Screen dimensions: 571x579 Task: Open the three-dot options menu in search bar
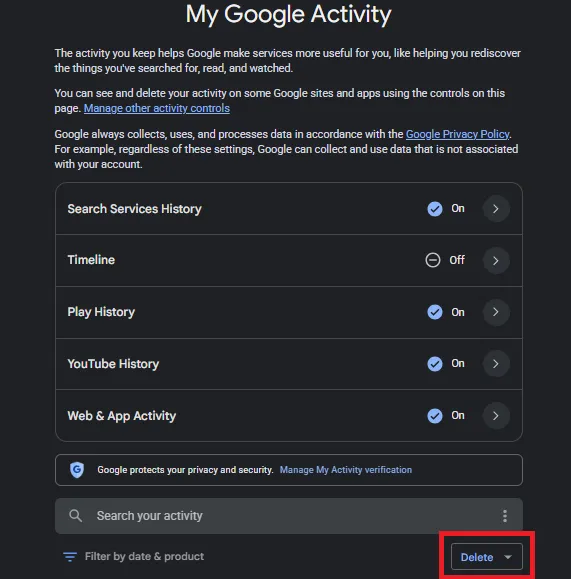click(x=505, y=516)
